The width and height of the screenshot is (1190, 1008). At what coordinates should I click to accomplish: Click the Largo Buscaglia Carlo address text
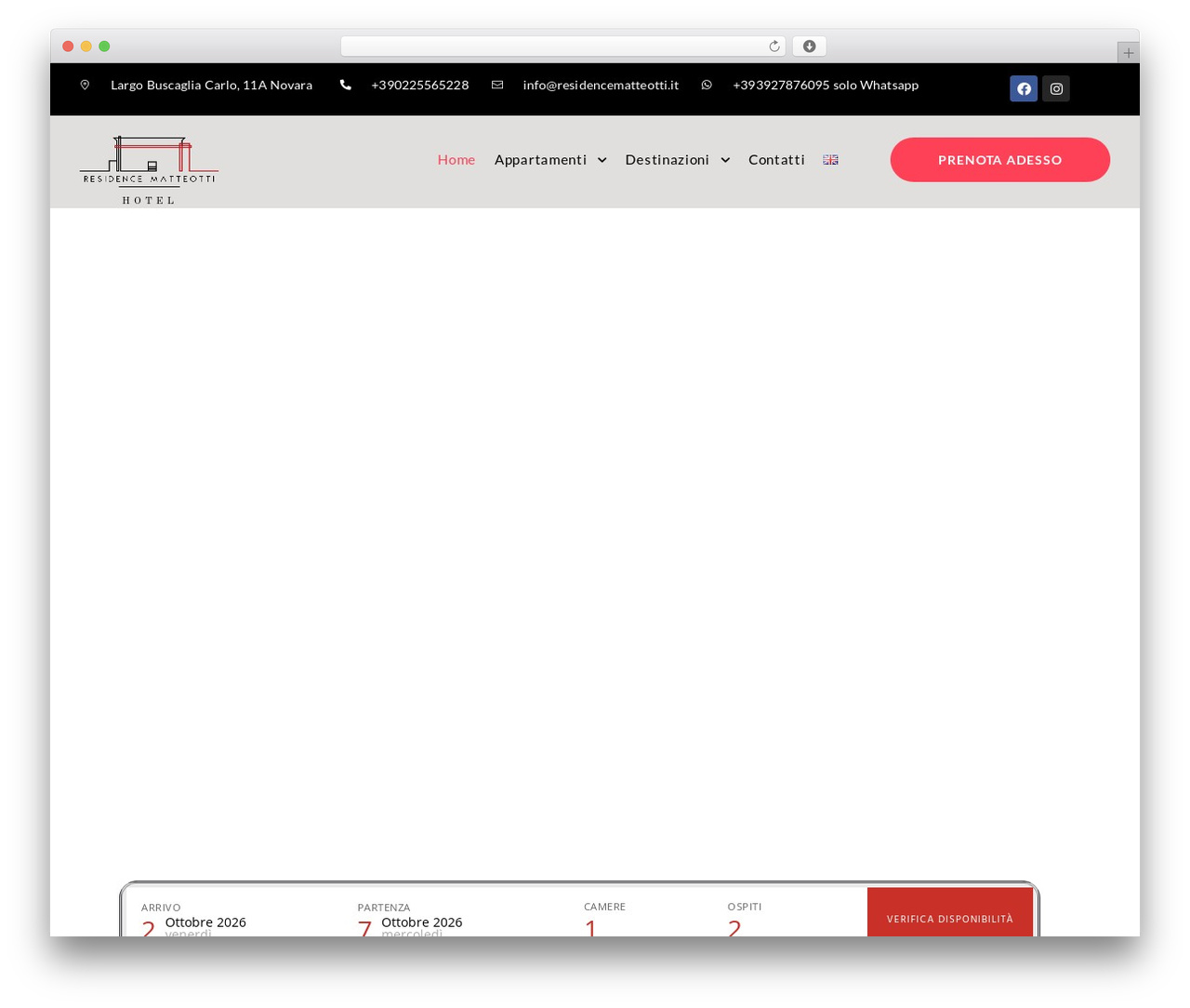click(211, 85)
